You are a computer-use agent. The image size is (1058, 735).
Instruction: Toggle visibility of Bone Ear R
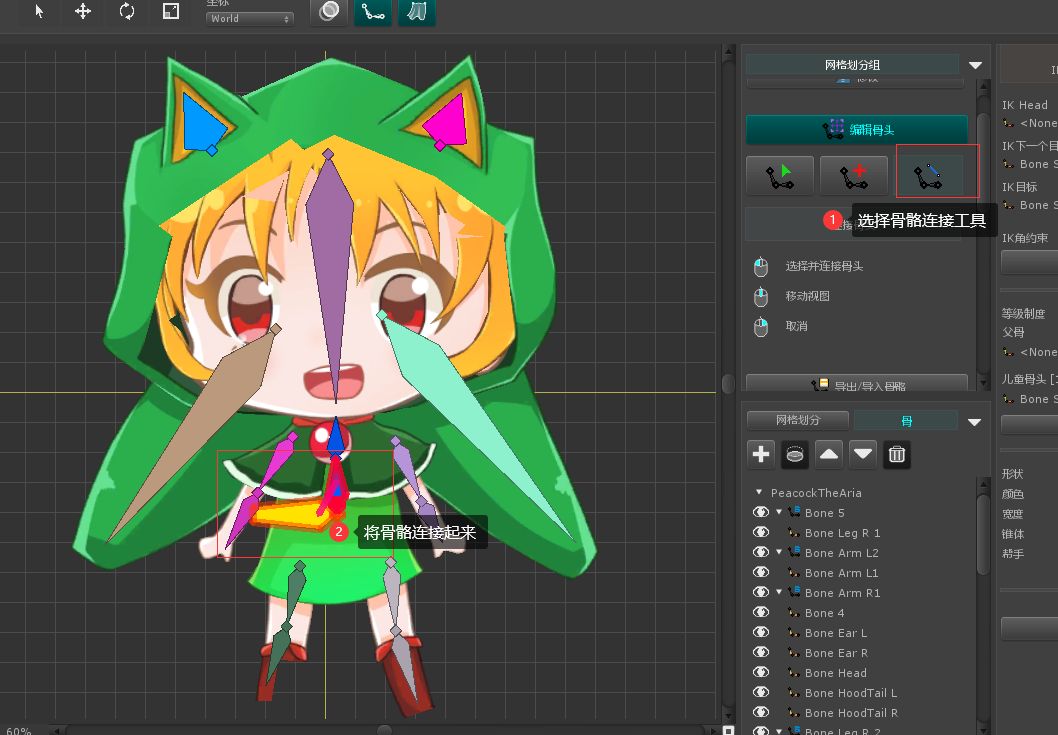(761, 652)
